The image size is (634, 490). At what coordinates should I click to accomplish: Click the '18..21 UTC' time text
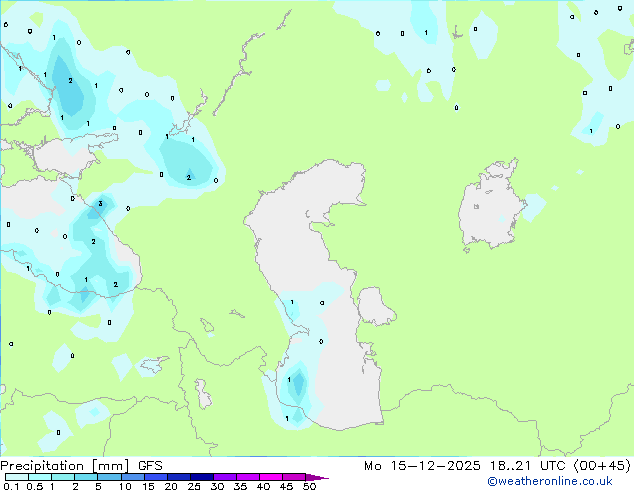[530, 466]
